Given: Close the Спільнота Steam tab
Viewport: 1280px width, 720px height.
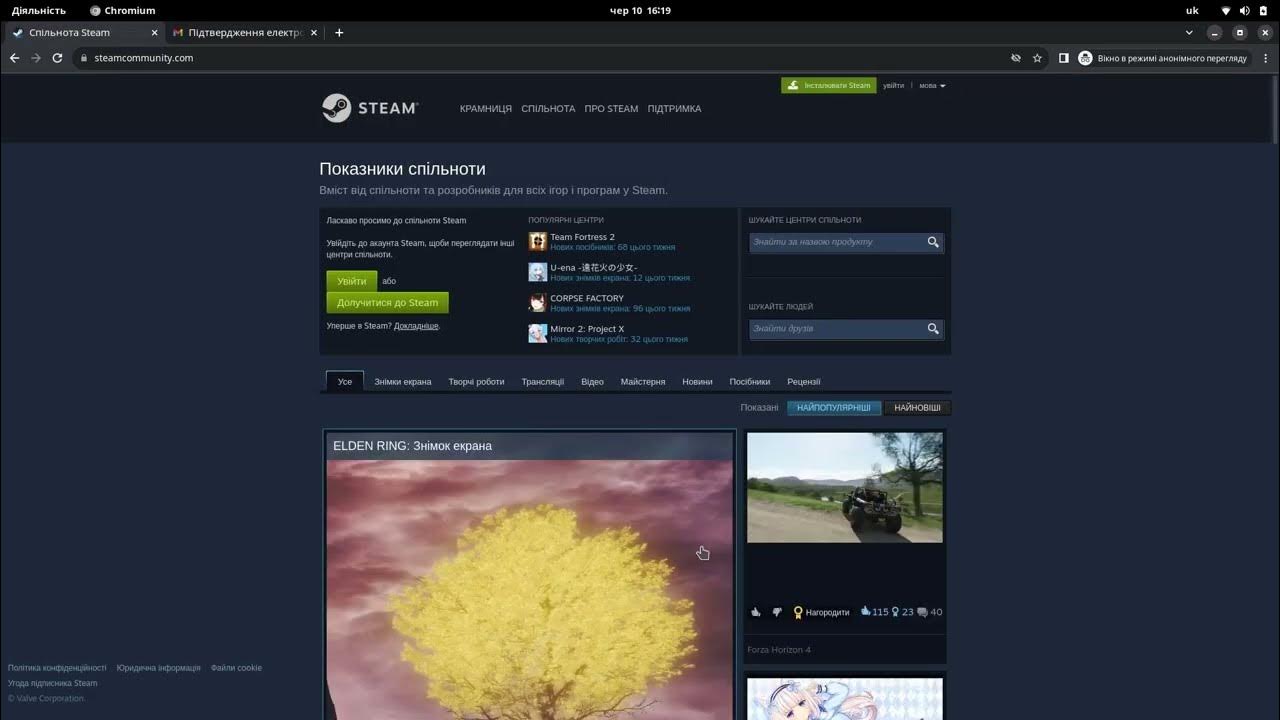Looking at the screenshot, I should click(154, 33).
